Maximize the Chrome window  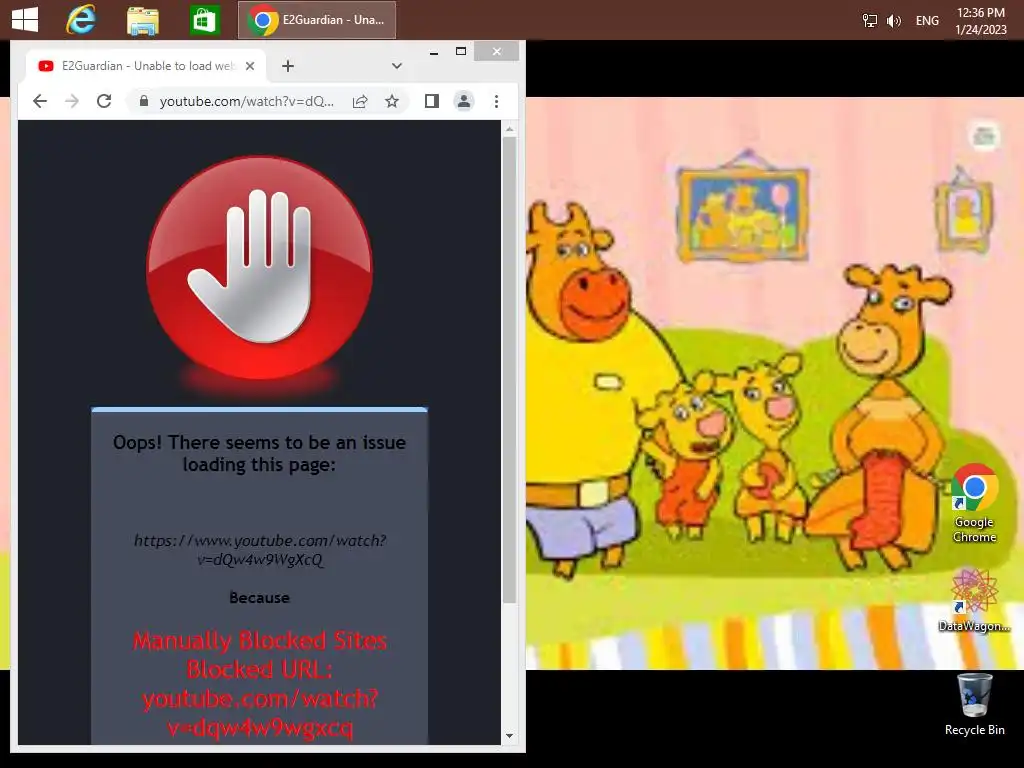click(461, 52)
